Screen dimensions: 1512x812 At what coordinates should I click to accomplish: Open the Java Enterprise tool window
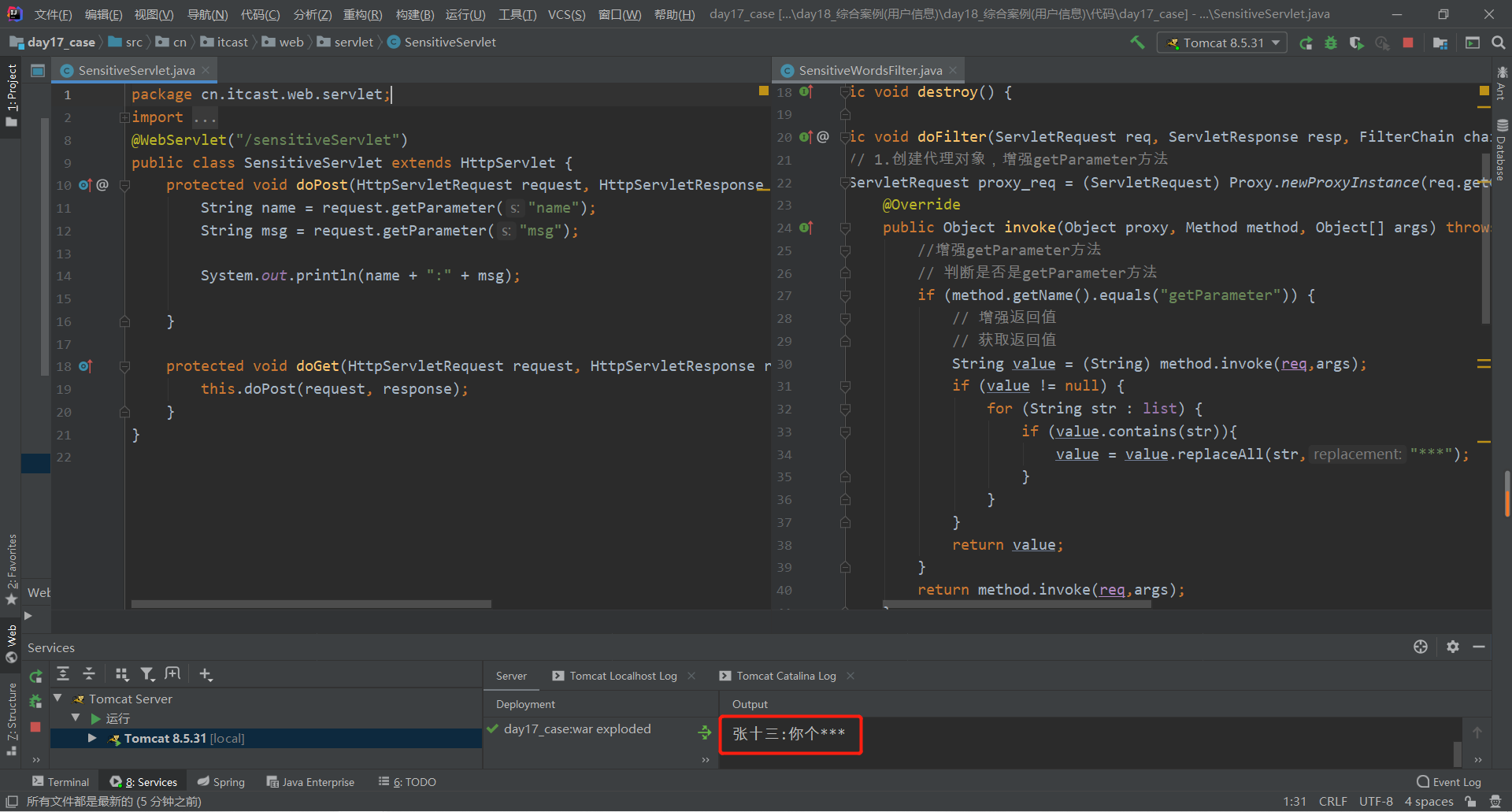(310, 782)
